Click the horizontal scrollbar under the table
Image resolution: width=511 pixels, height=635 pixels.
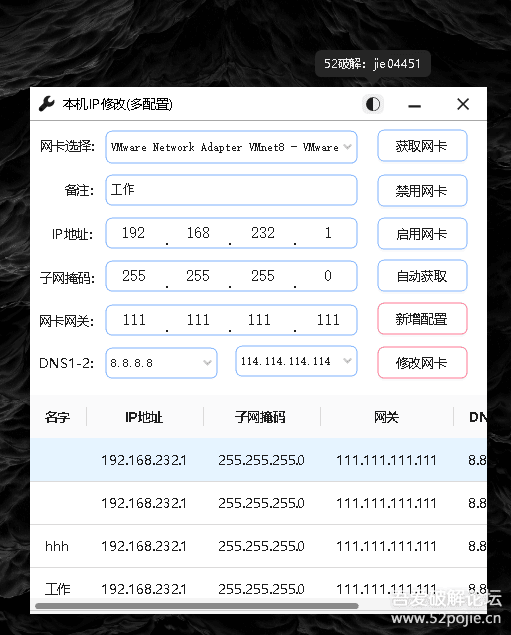[x=197, y=606]
